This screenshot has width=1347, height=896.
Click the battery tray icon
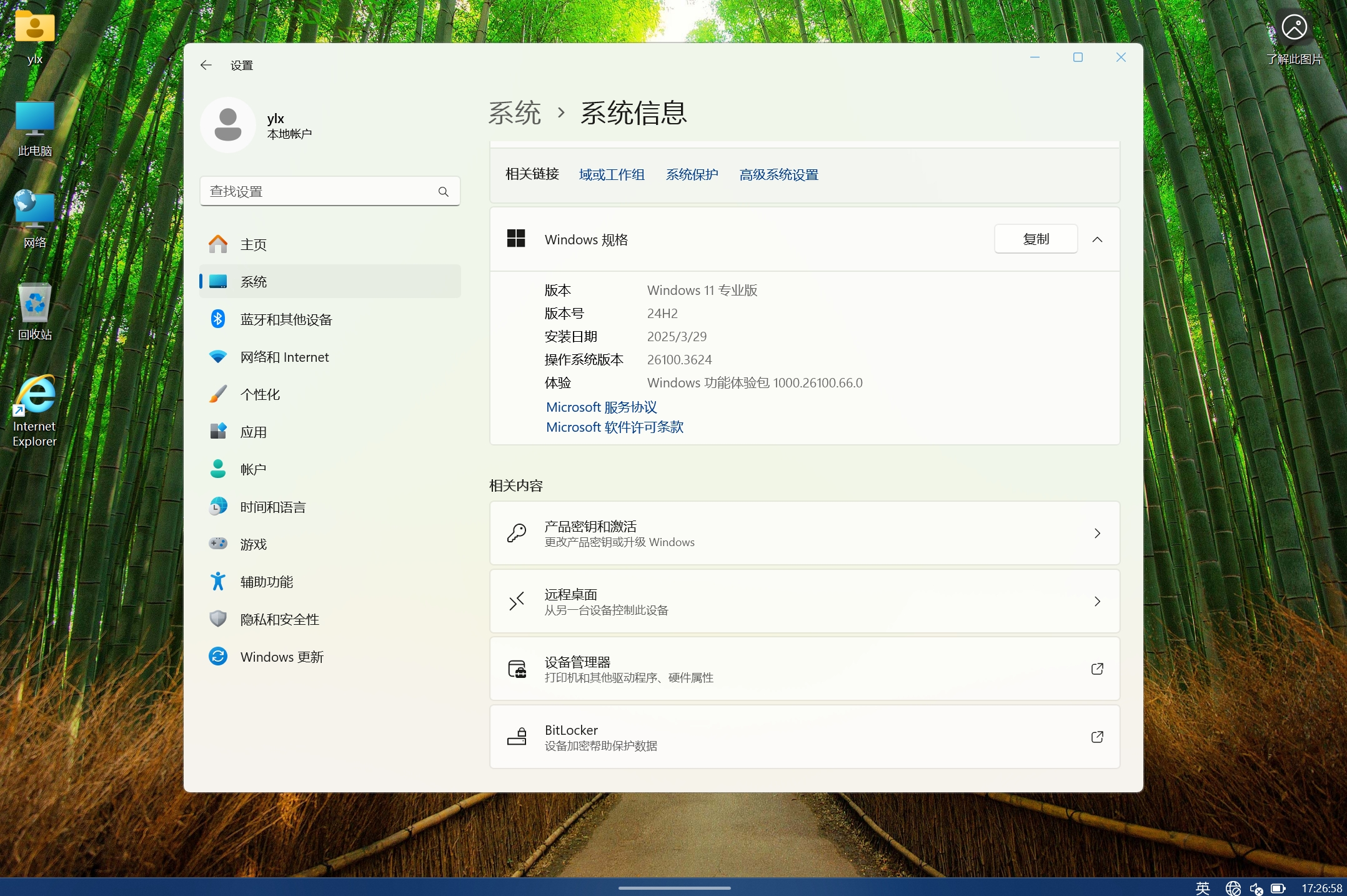click(x=1278, y=888)
